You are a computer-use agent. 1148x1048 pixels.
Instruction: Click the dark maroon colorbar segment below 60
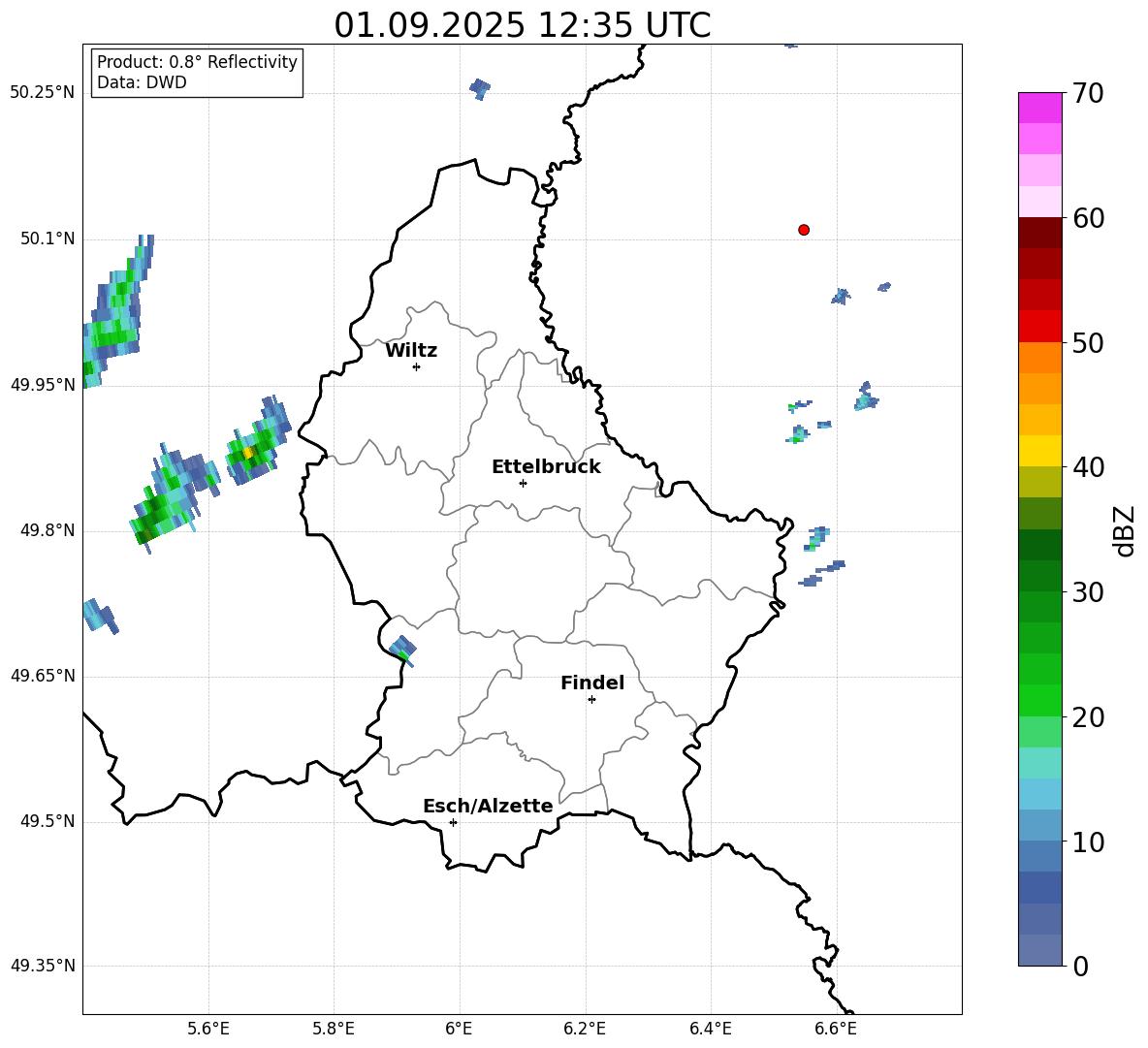1039,233
